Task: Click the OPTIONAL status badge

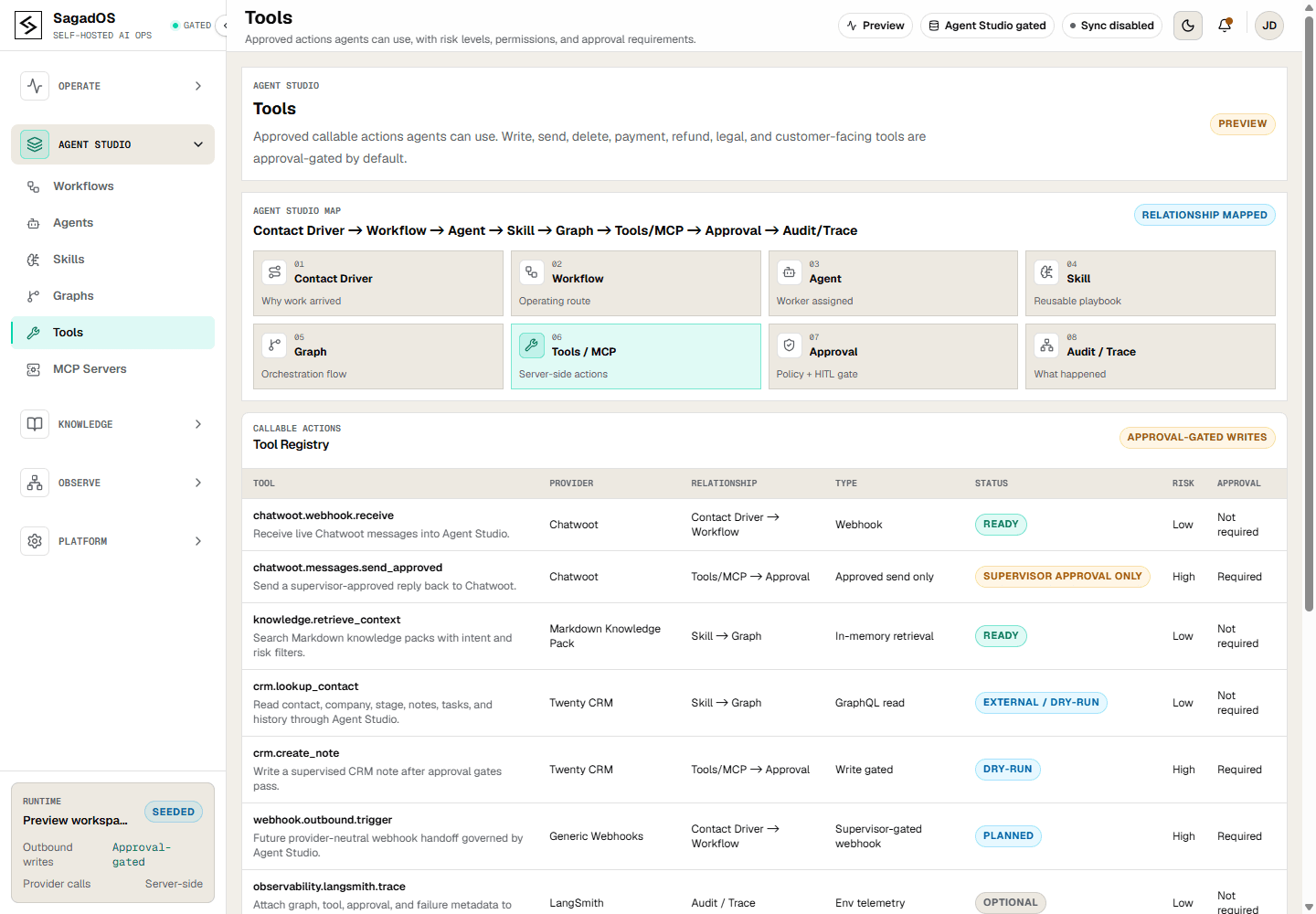Action: tap(1010, 903)
